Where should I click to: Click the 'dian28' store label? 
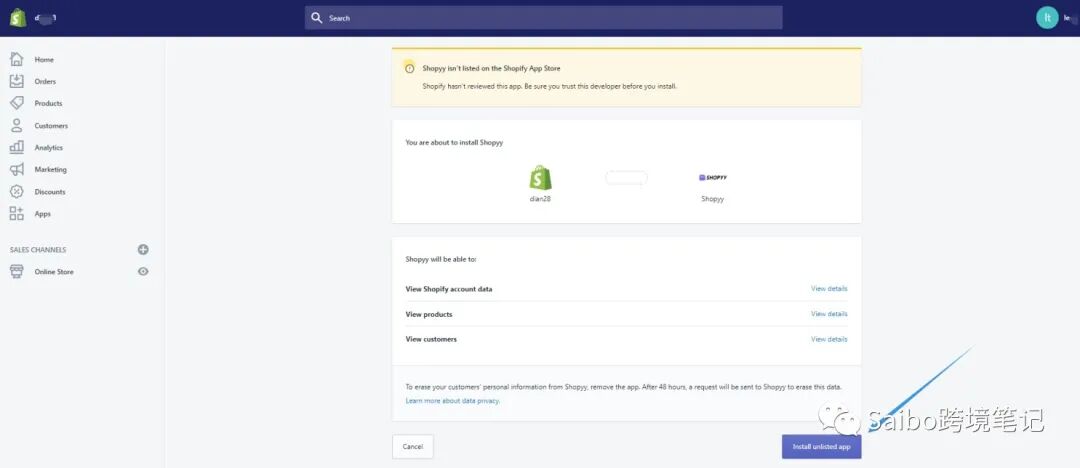pos(541,199)
